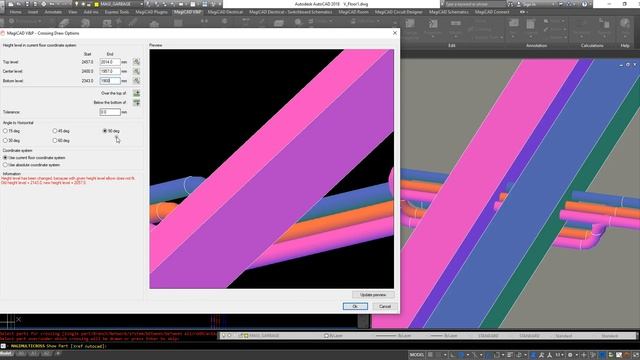640x360 pixels.
Task: Click the MagiCAD dialog title bar icon
Action: coord(3,33)
